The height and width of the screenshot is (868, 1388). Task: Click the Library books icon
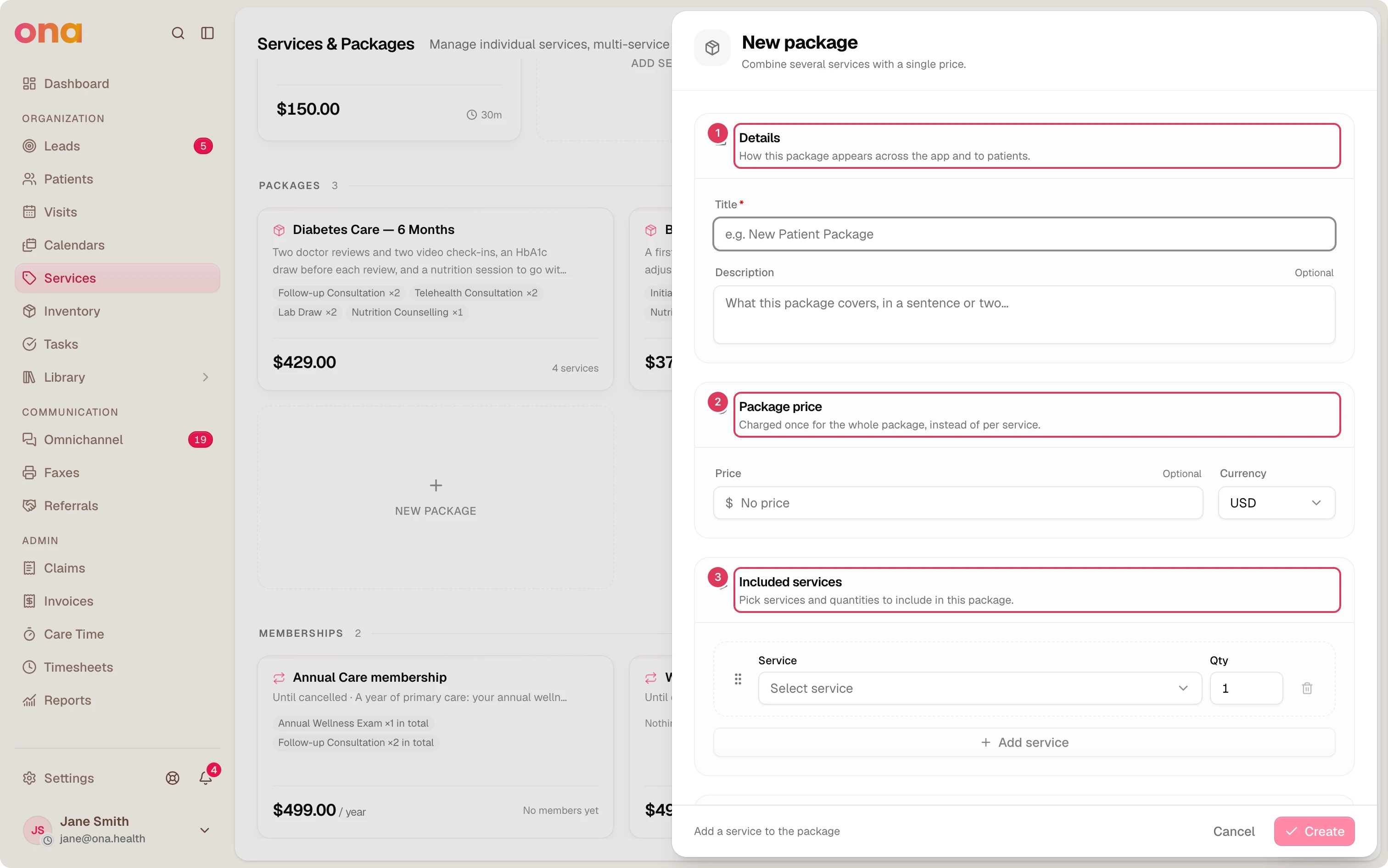click(29, 377)
